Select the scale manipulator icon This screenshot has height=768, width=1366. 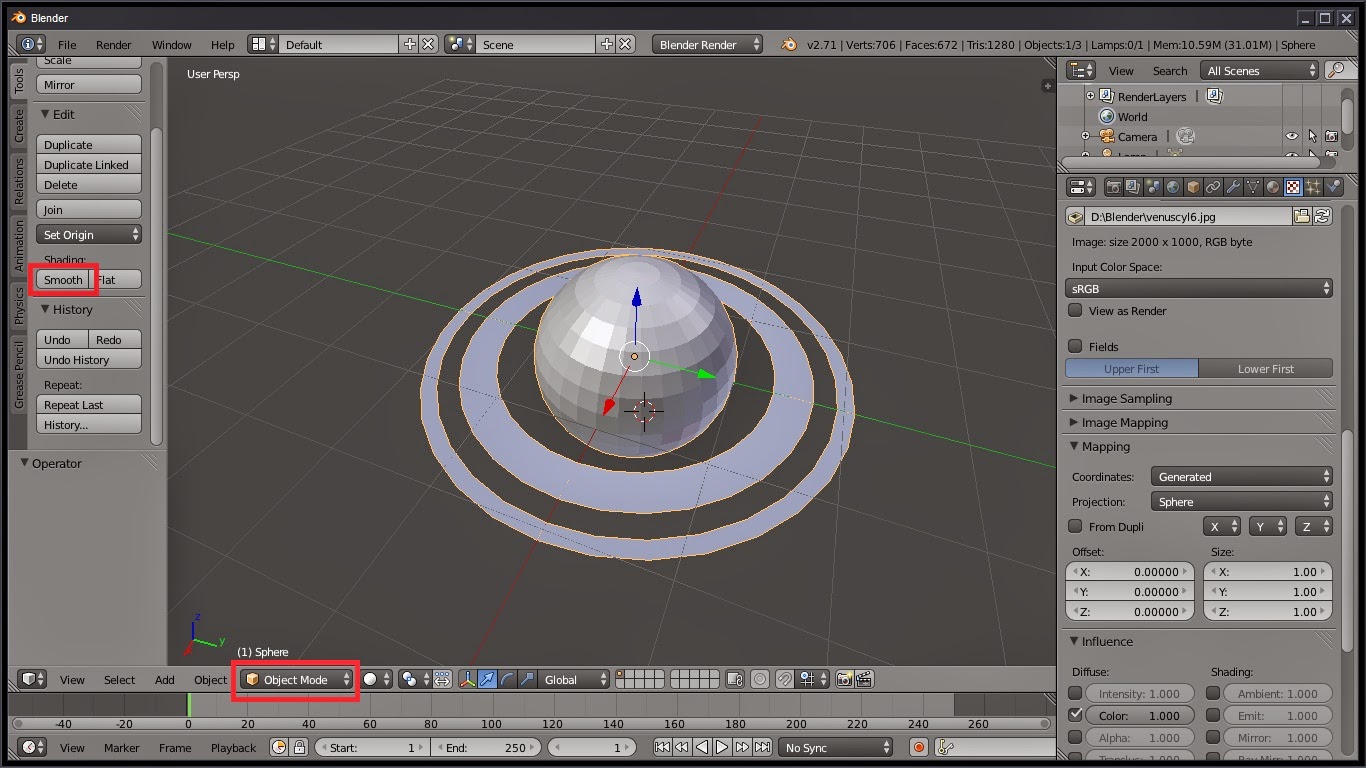point(527,679)
